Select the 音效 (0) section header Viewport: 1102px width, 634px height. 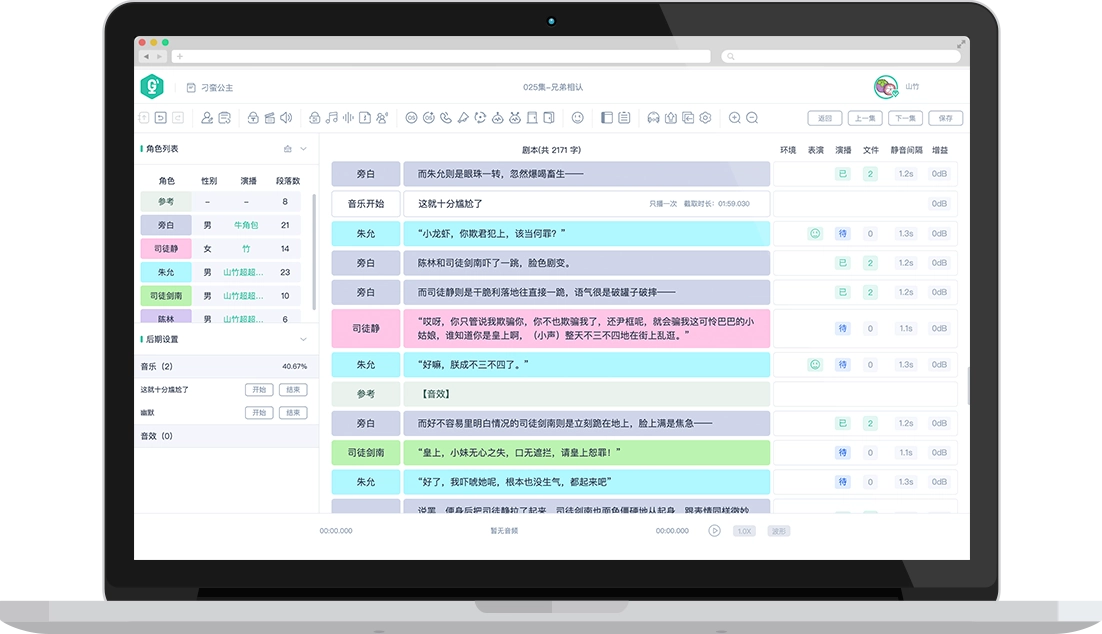157,436
